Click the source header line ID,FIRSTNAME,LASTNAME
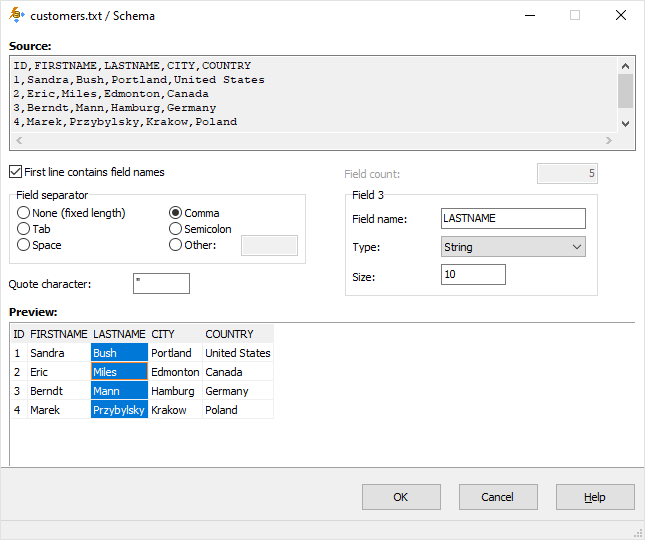This screenshot has height=540, width=645. (x=132, y=66)
